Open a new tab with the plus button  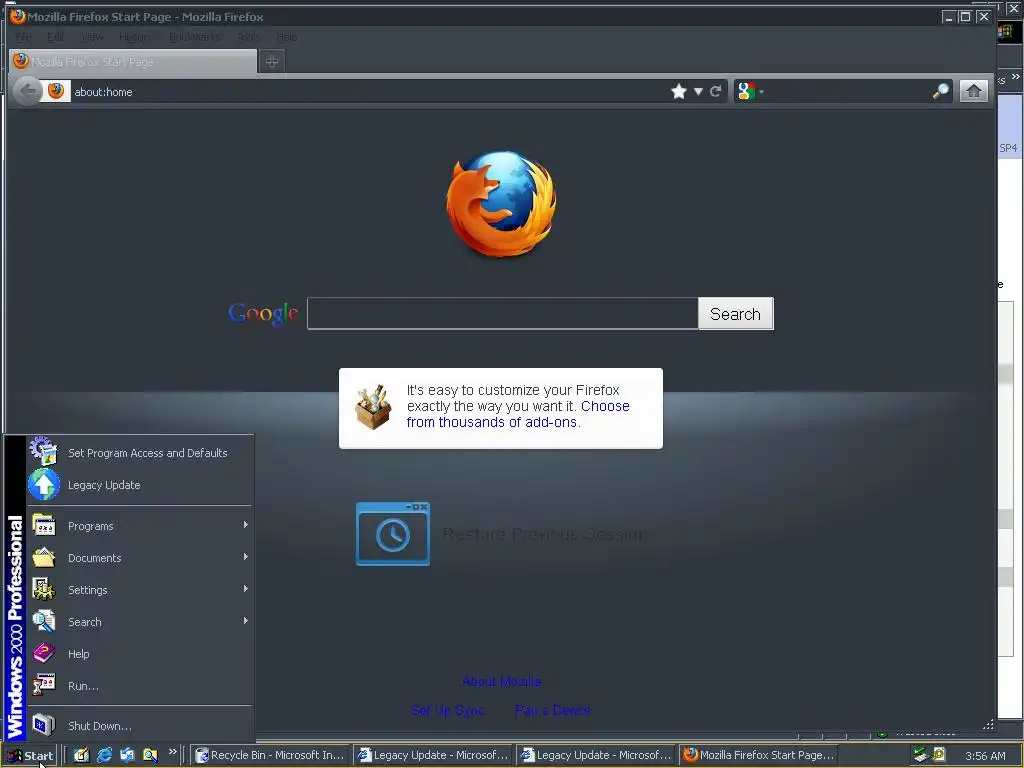272,61
